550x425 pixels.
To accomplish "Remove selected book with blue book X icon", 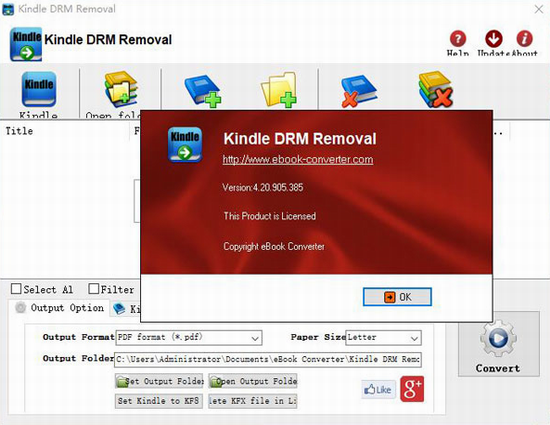I will (x=358, y=90).
